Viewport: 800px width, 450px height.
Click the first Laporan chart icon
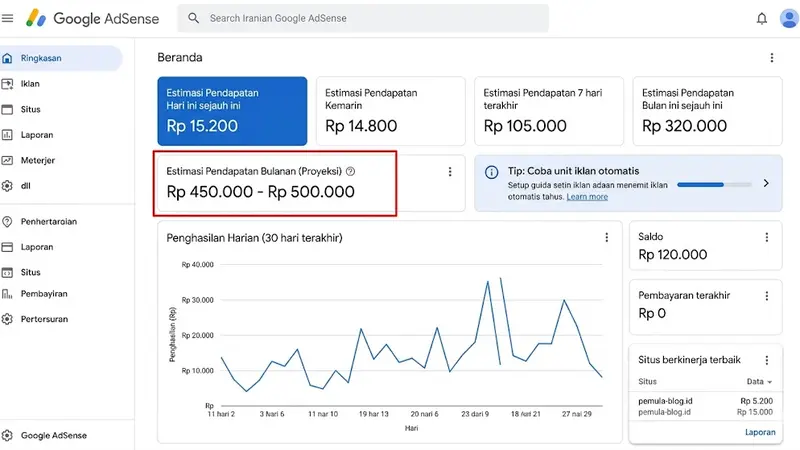[7, 135]
